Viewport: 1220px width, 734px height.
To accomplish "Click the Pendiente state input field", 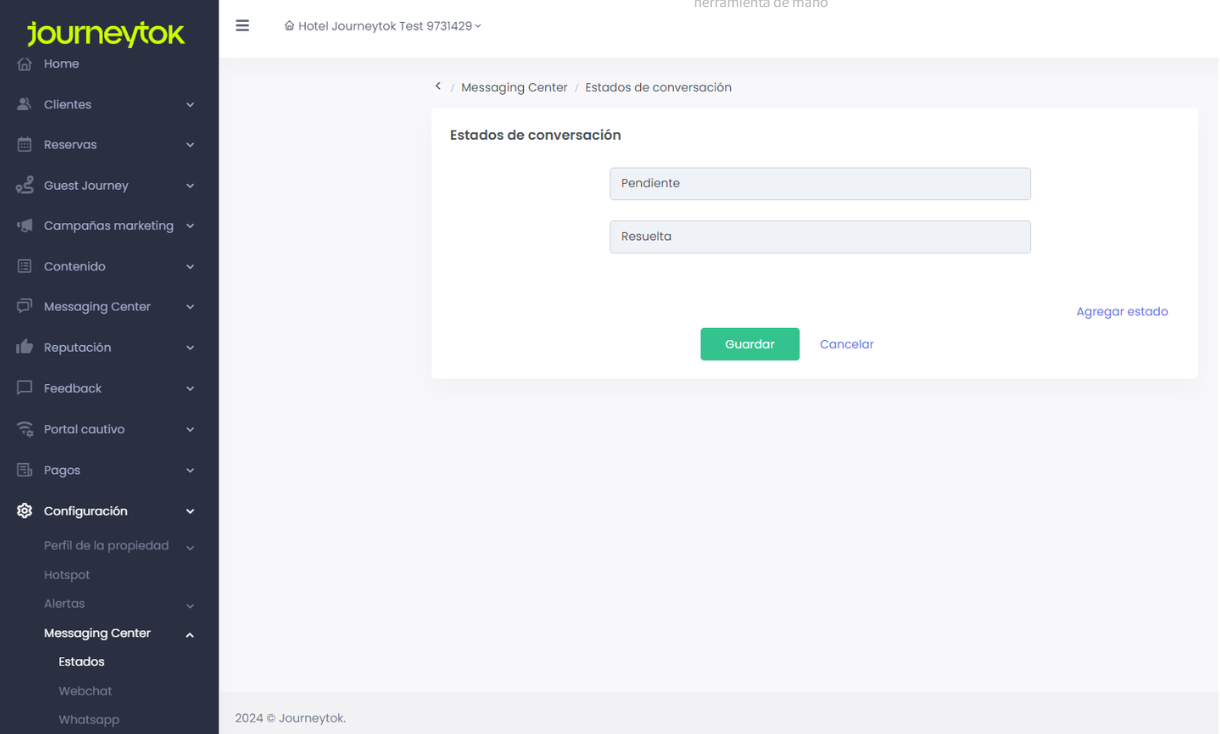I will (x=819, y=184).
